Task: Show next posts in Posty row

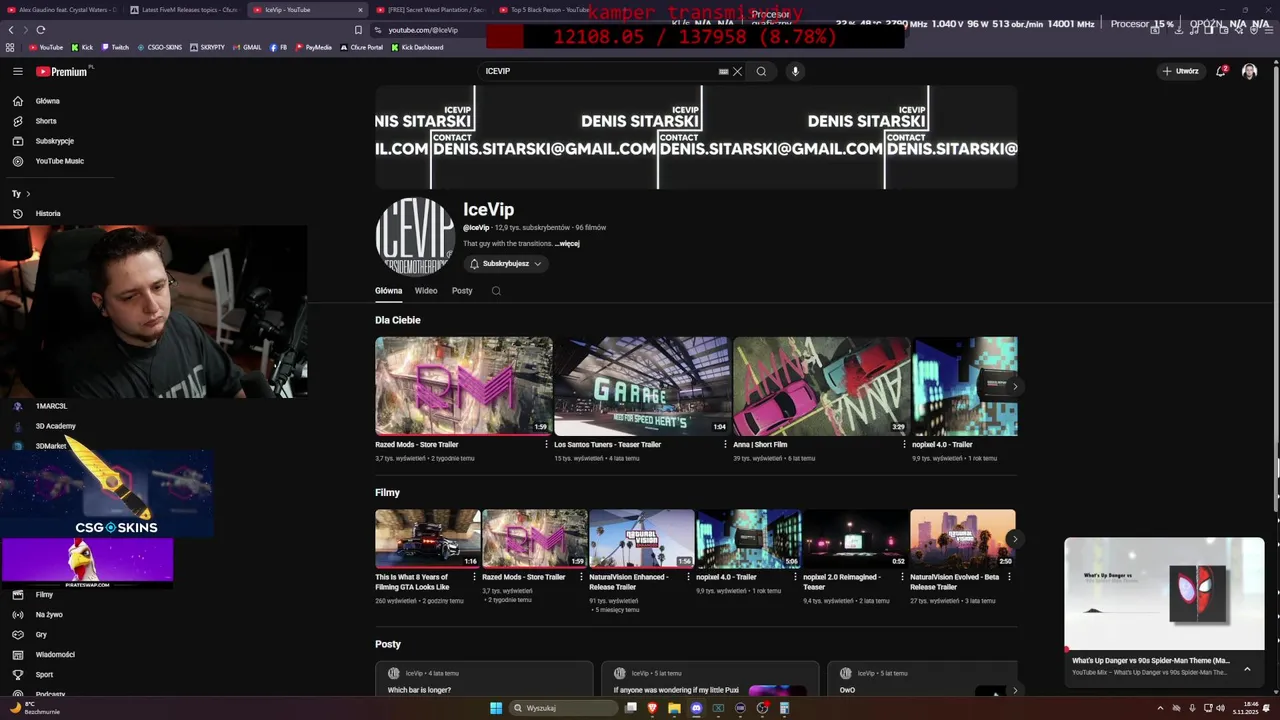Action: tap(1015, 690)
